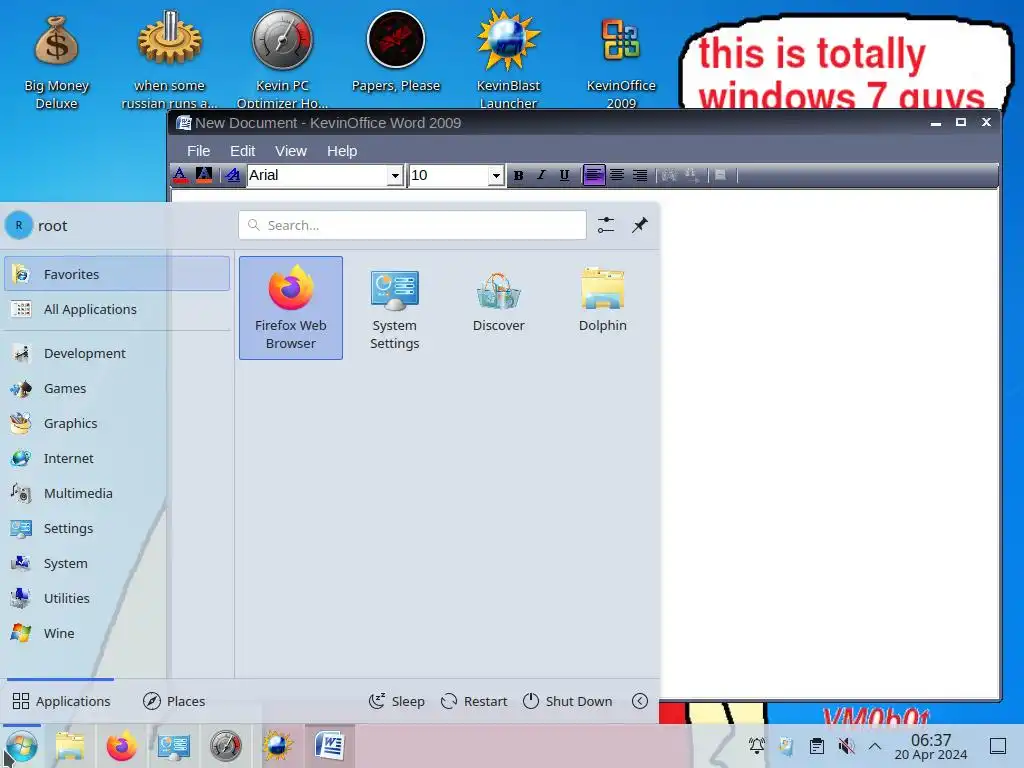This screenshot has height=768, width=1024.
Task: Toggle italic formatting in KevinOffice Word
Action: pyautogui.click(x=541, y=175)
